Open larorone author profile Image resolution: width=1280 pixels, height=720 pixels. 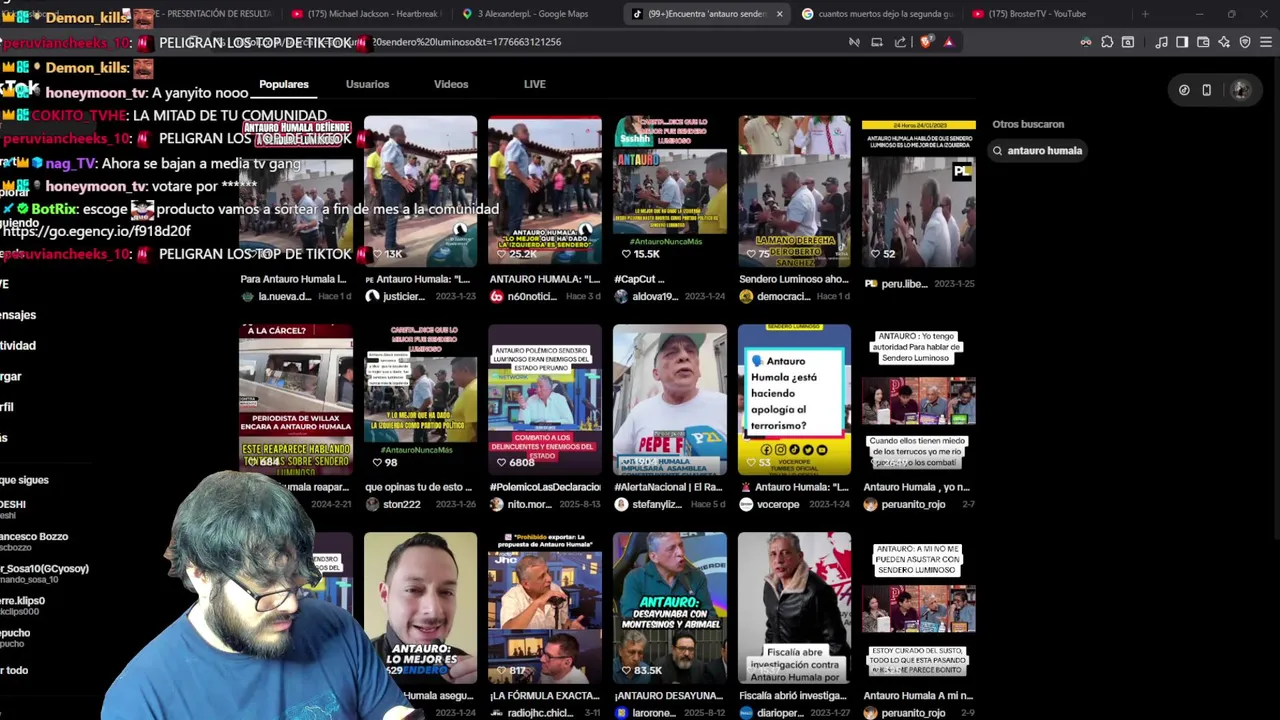(655, 713)
